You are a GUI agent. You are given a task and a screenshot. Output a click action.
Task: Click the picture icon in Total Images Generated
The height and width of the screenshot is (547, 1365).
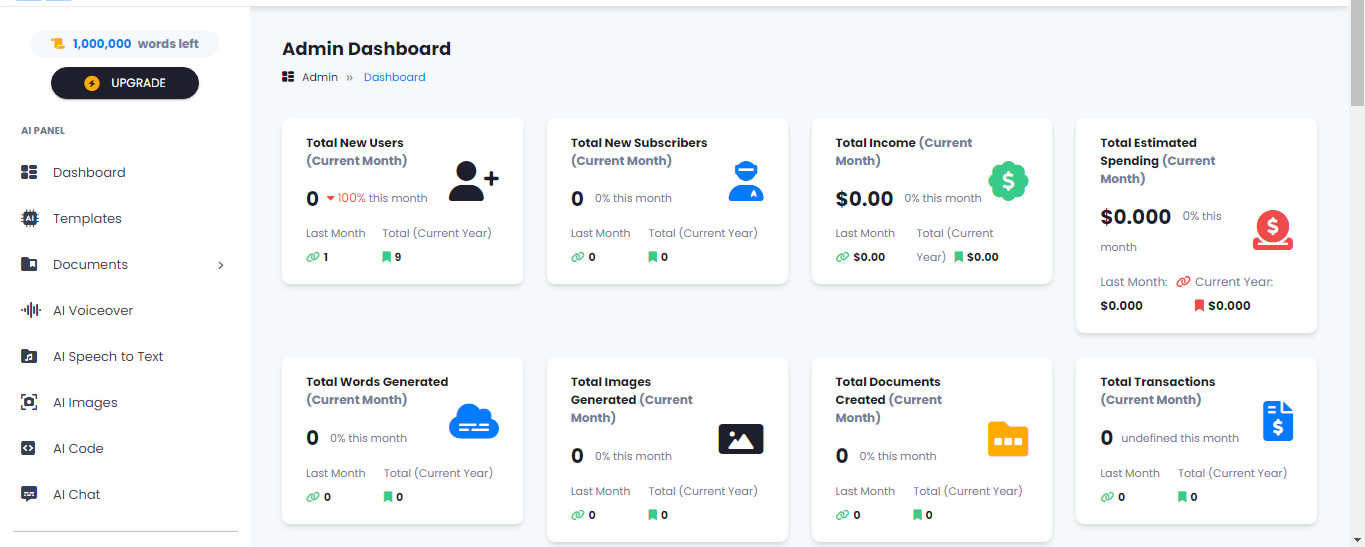pyautogui.click(x=740, y=439)
